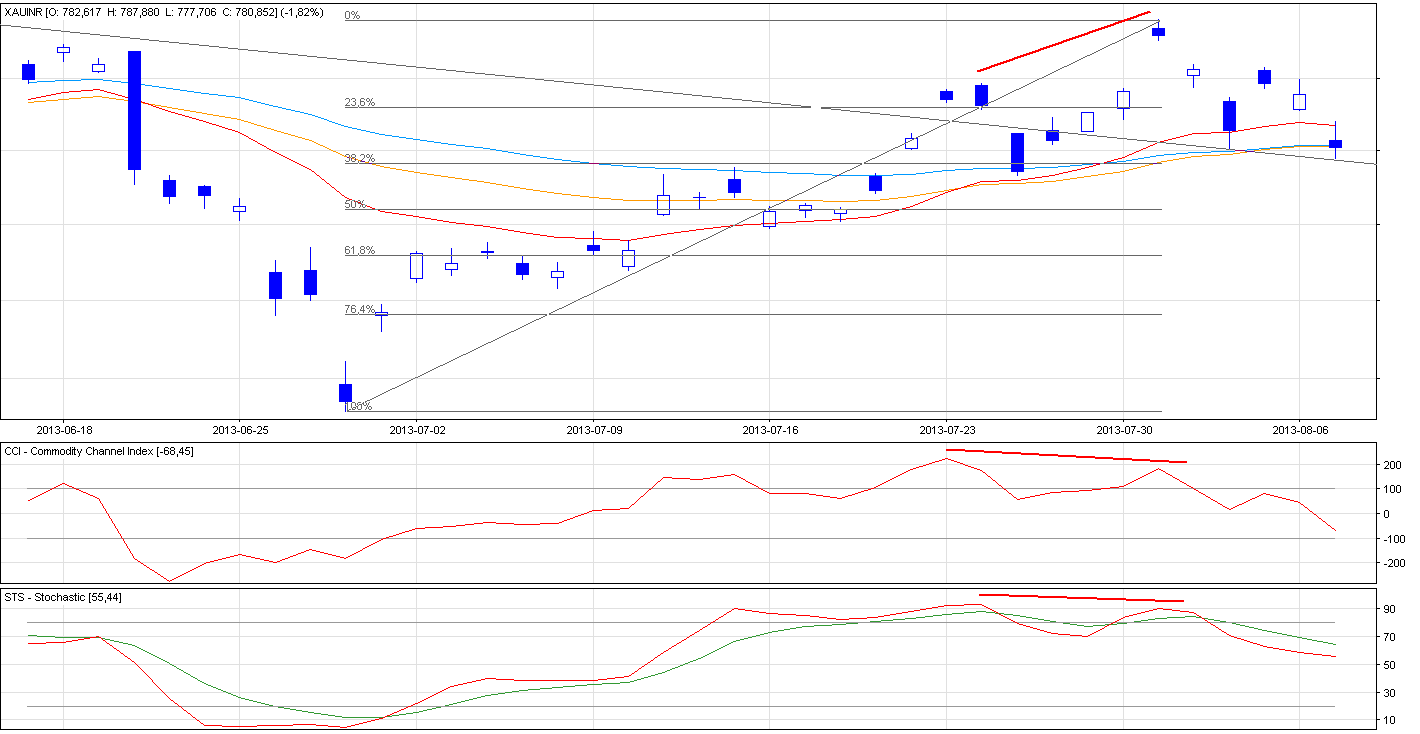Image resolution: width=1420 pixels, height=734 pixels.
Task: Click the 30 value on Stochastic axis
Action: [1389, 693]
